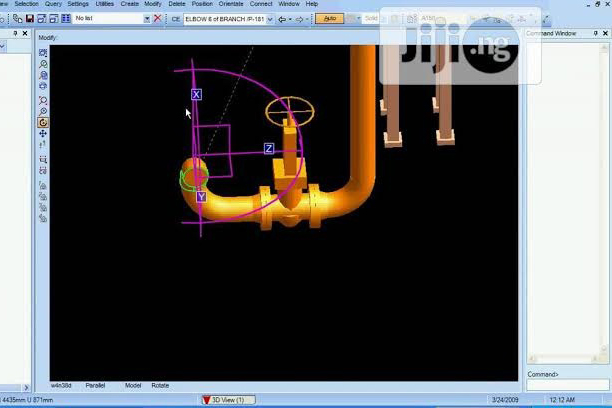Click the zoom to selection magnifier icon
The width and height of the screenshot is (612, 408).
click(43, 64)
